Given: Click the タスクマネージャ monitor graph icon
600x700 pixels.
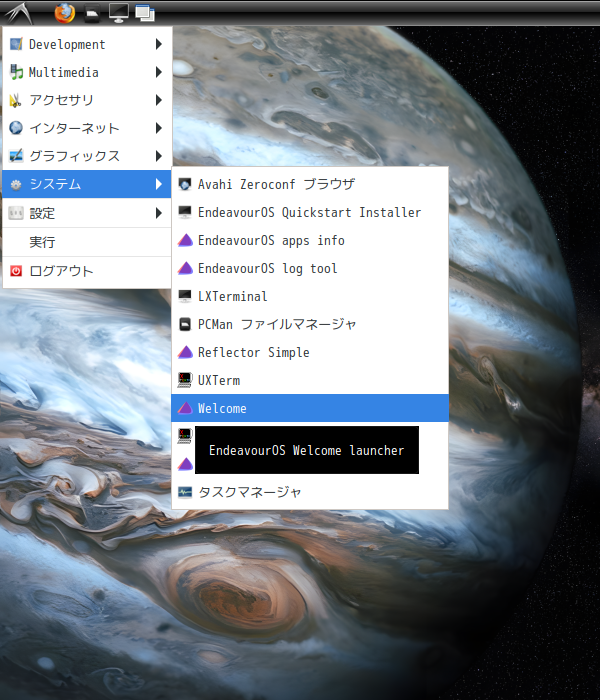Looking at the screenshot, I should (185, 492).
